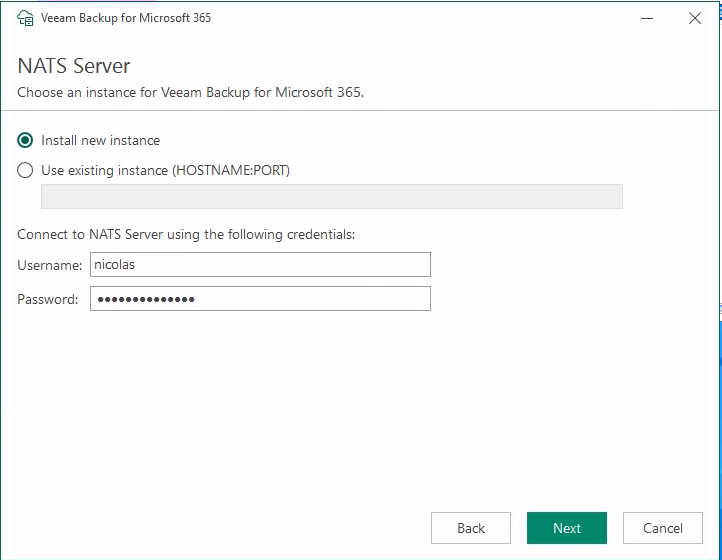
Task: Go back with the Back button
Action: coord(471,528)
